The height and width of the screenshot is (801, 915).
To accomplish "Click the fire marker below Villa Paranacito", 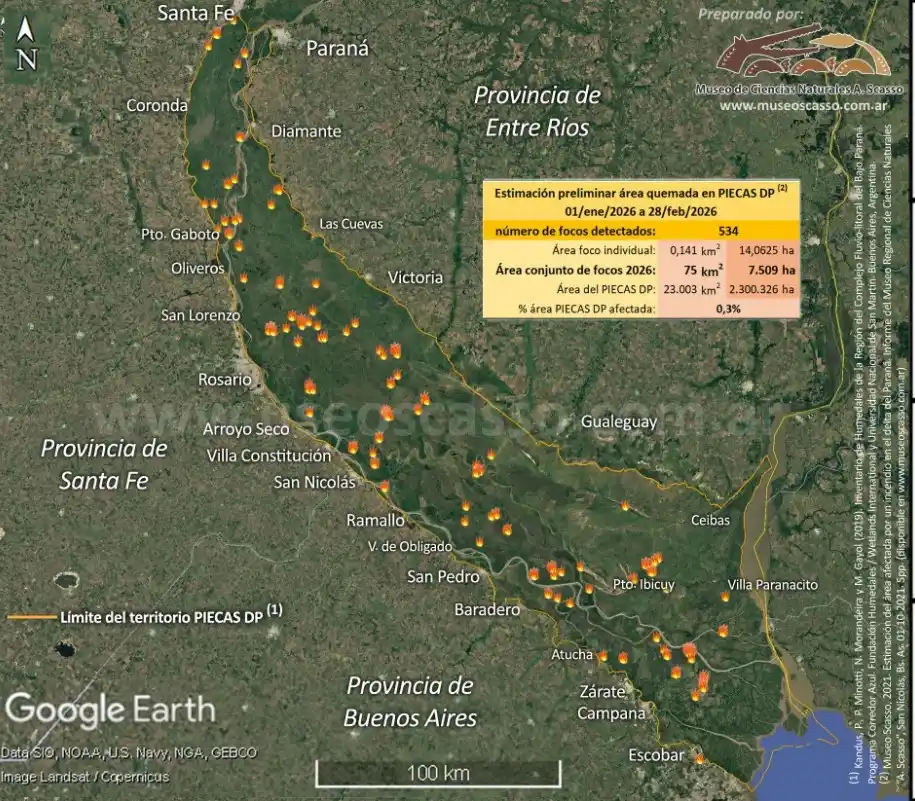I will tap(725, 596).
